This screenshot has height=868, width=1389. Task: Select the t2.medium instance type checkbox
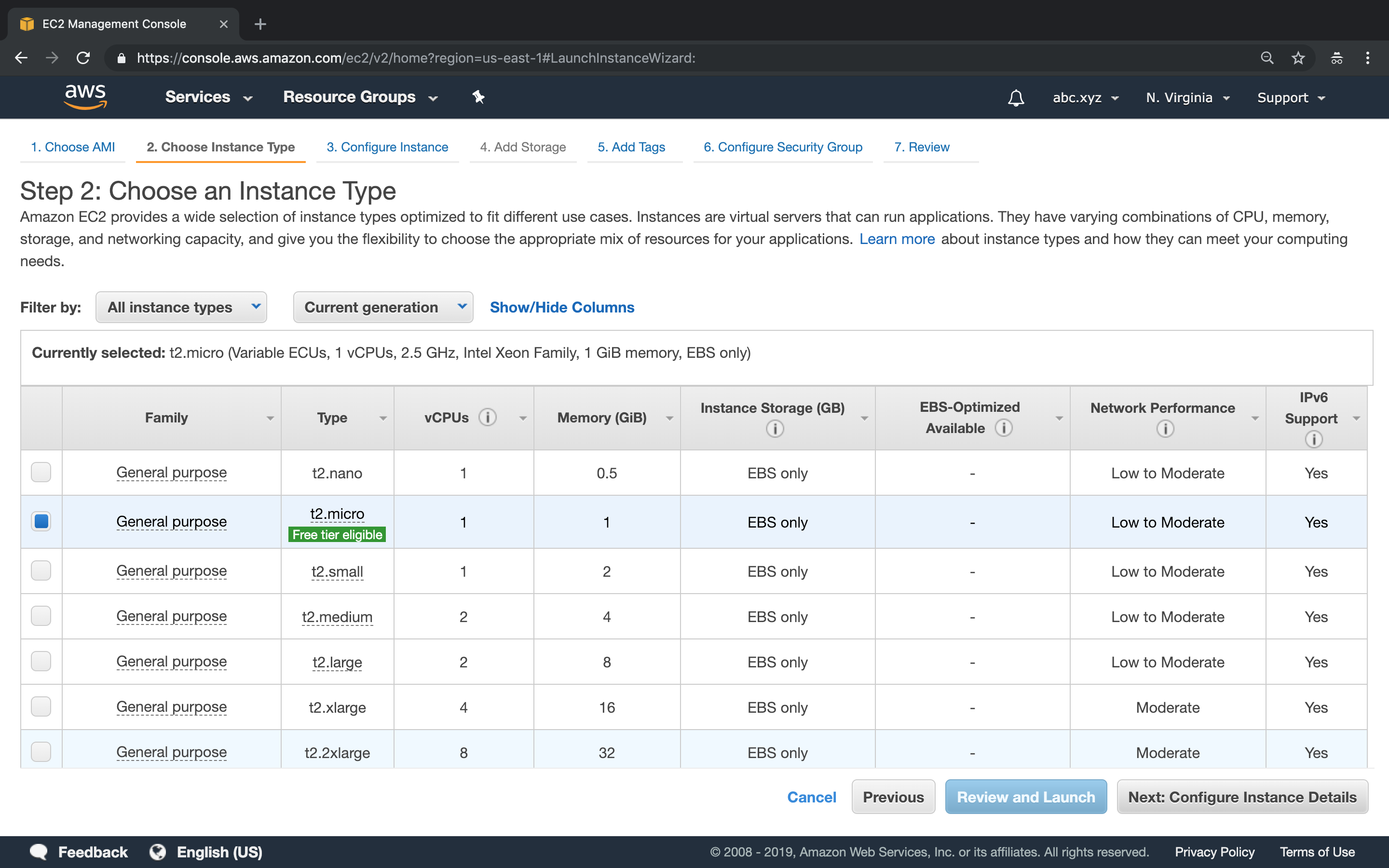pyautogui.click(x=41, y=616)
